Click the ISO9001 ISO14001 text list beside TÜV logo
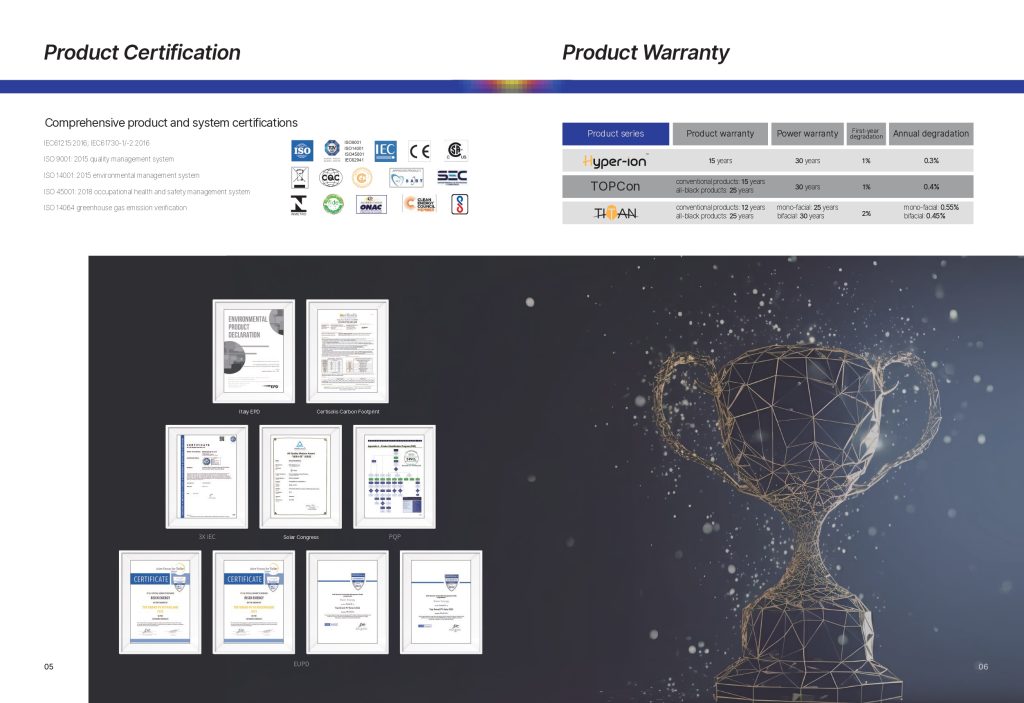The width and height of the screenshot is (1024, 703). (354, 151)
